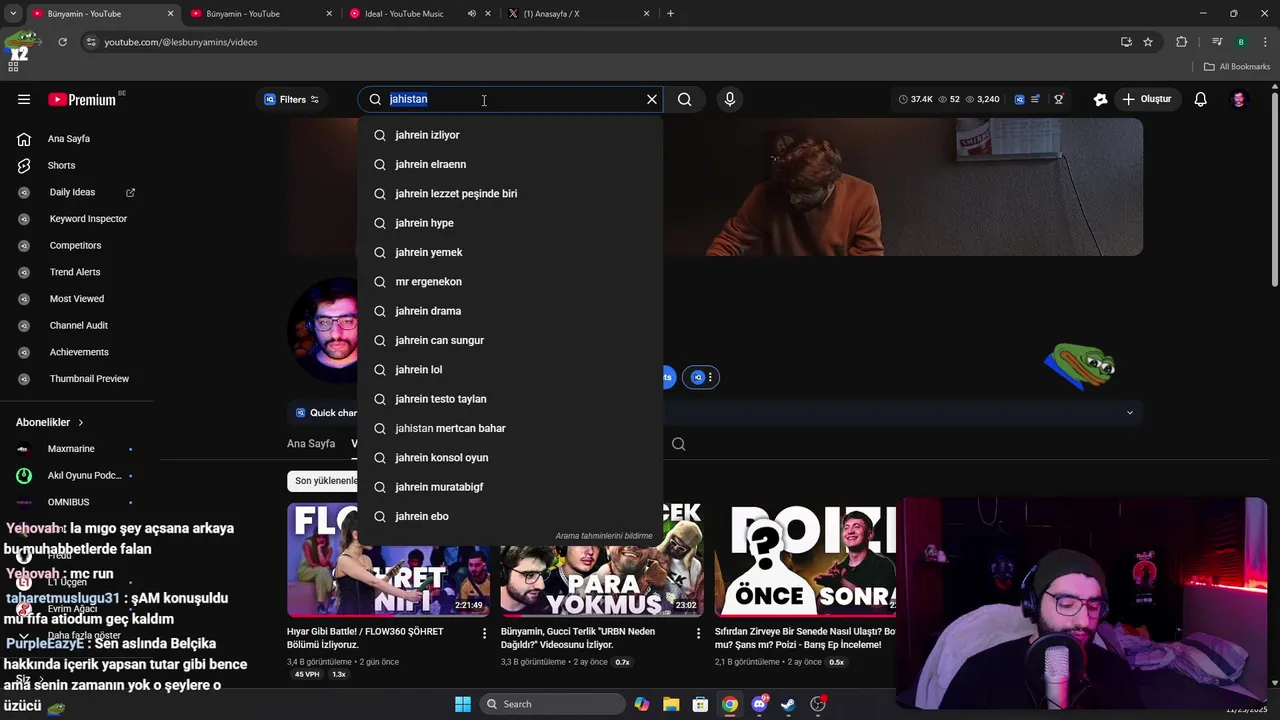Search within channel using magnifier icon

[x=679, y=444]
